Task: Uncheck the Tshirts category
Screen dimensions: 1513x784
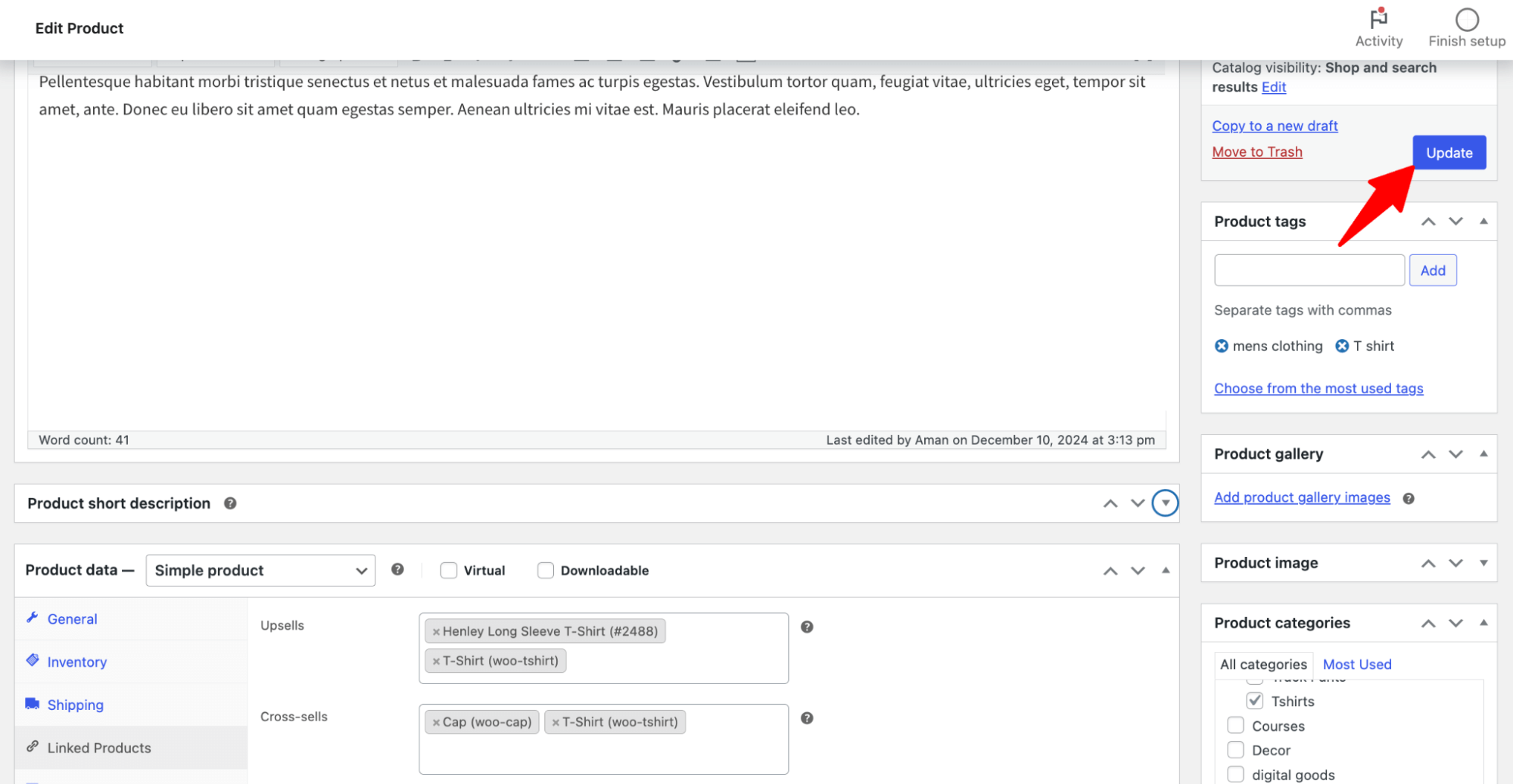Action: 1254,701
